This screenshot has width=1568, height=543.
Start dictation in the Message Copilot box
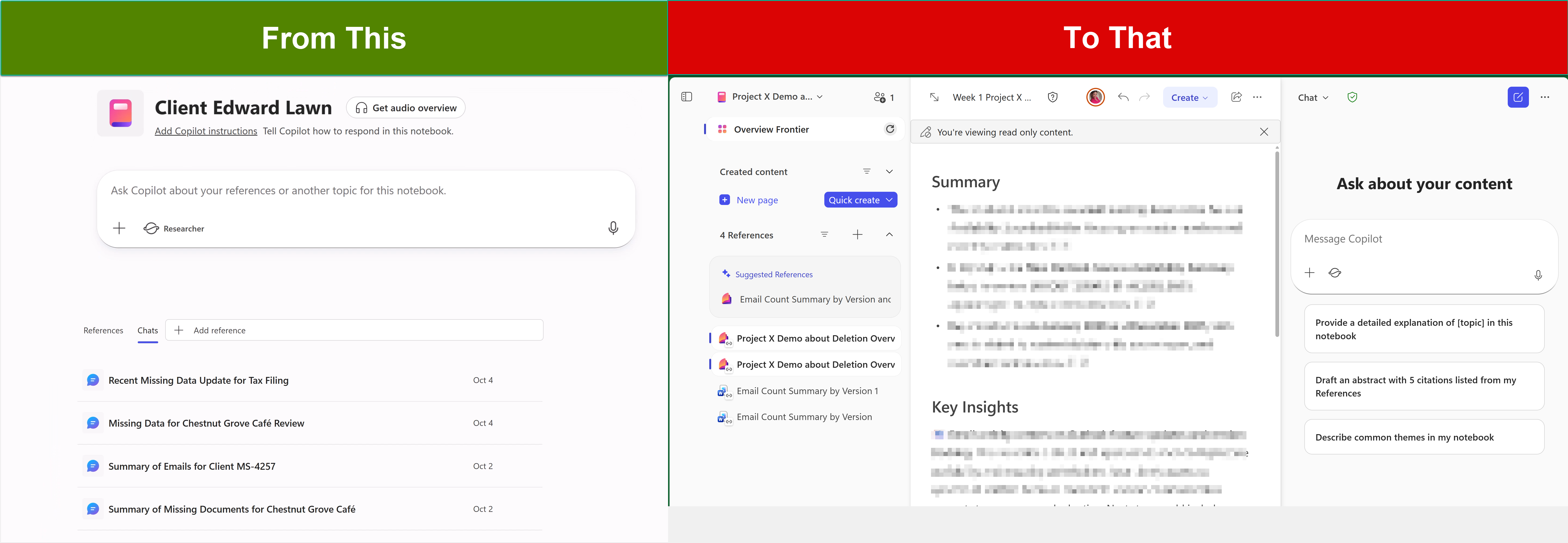click(1538, 275)
